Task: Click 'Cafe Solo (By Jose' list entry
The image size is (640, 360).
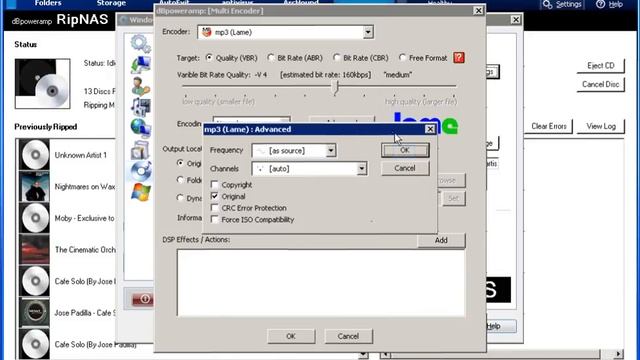Action: pyautogui.click(x=85, y=281)
